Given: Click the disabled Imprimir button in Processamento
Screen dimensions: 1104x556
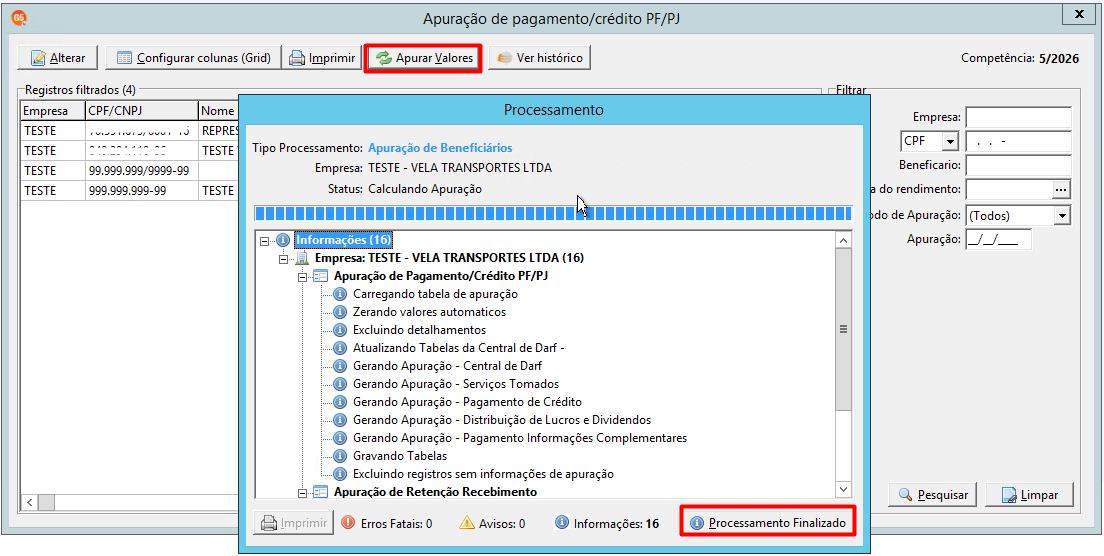Looking at the screenshot, I should [x=294, y=523].
